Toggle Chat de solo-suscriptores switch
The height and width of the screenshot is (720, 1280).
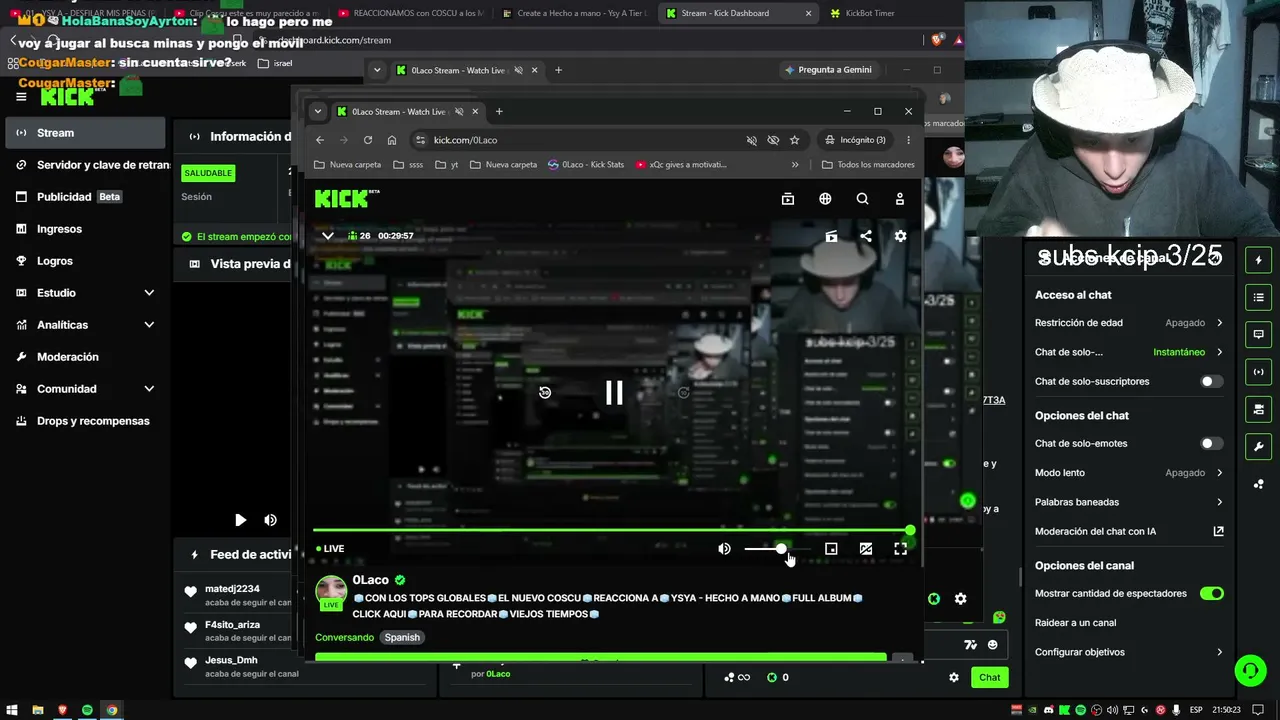1211,381
